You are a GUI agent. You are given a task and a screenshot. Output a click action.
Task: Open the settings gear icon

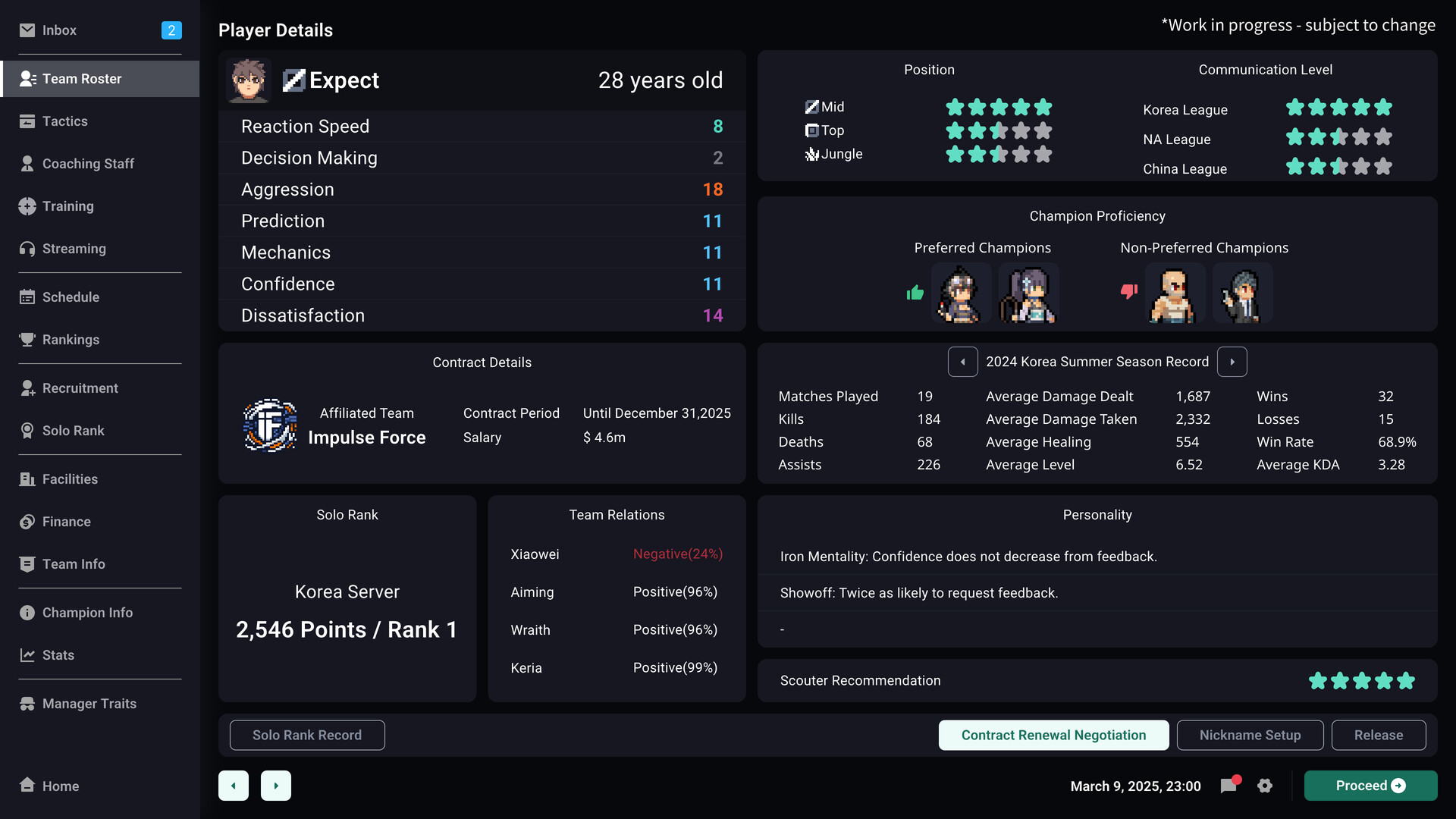1264,786
